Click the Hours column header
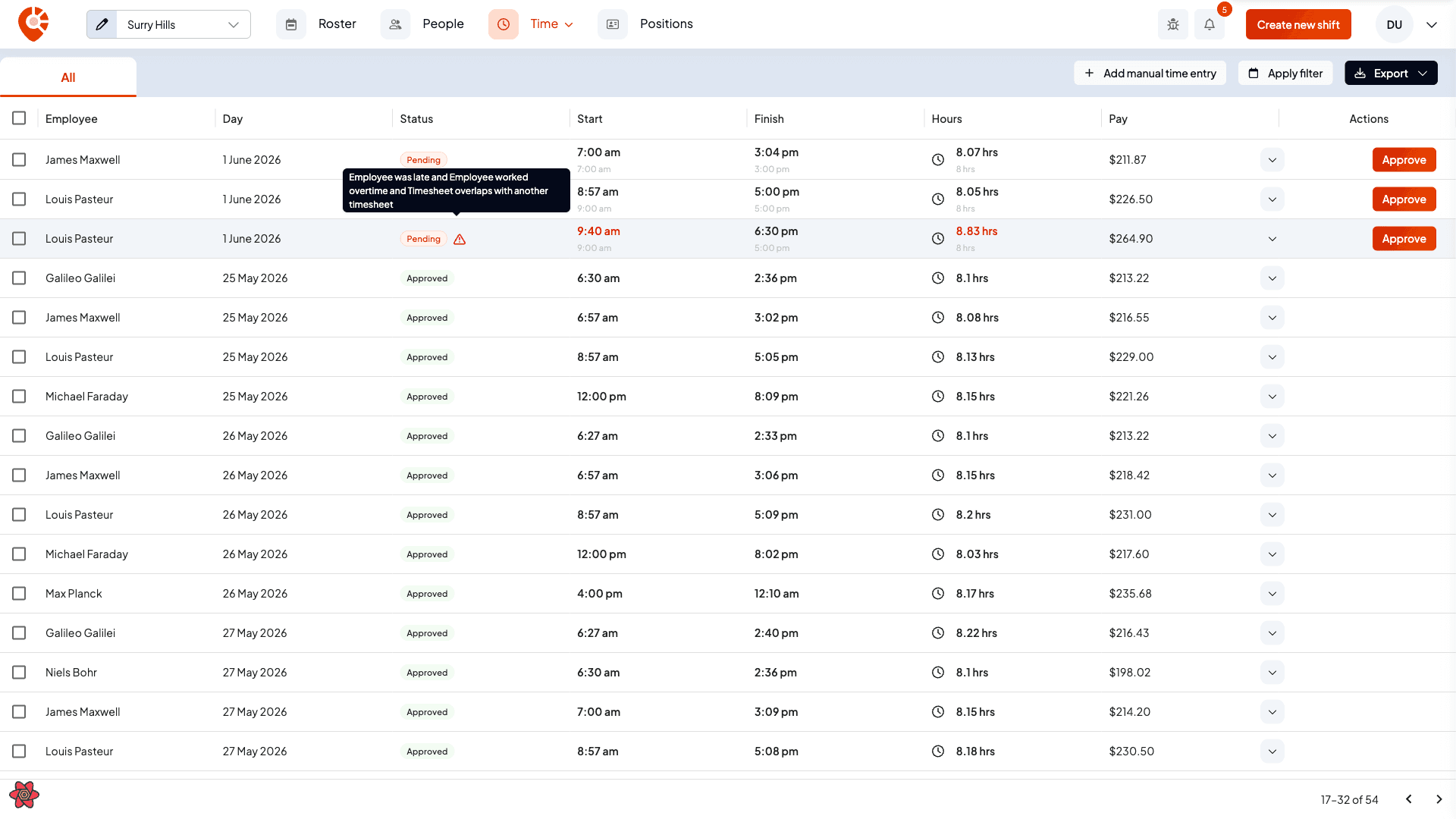This screenshot has width=1456, height=819. [x=946, y=119]
